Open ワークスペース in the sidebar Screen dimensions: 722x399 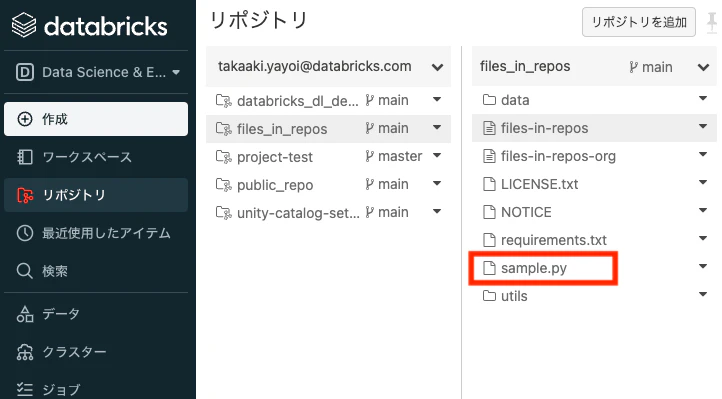click(x=96, y=157)
